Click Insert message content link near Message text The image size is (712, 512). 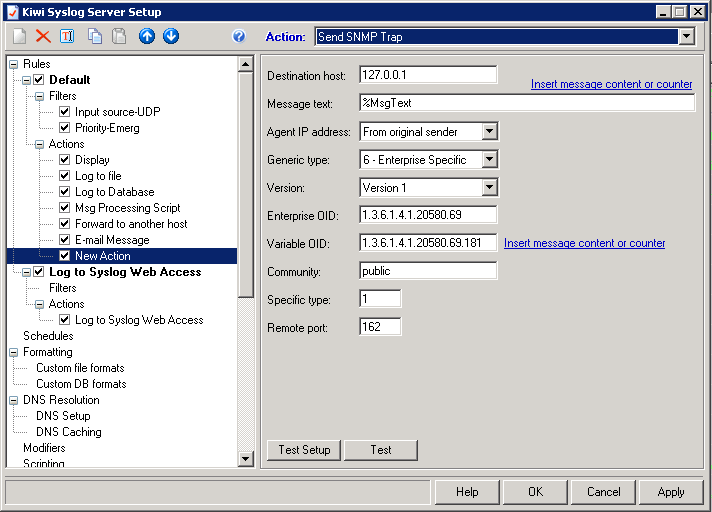click(x=612, y=84)
